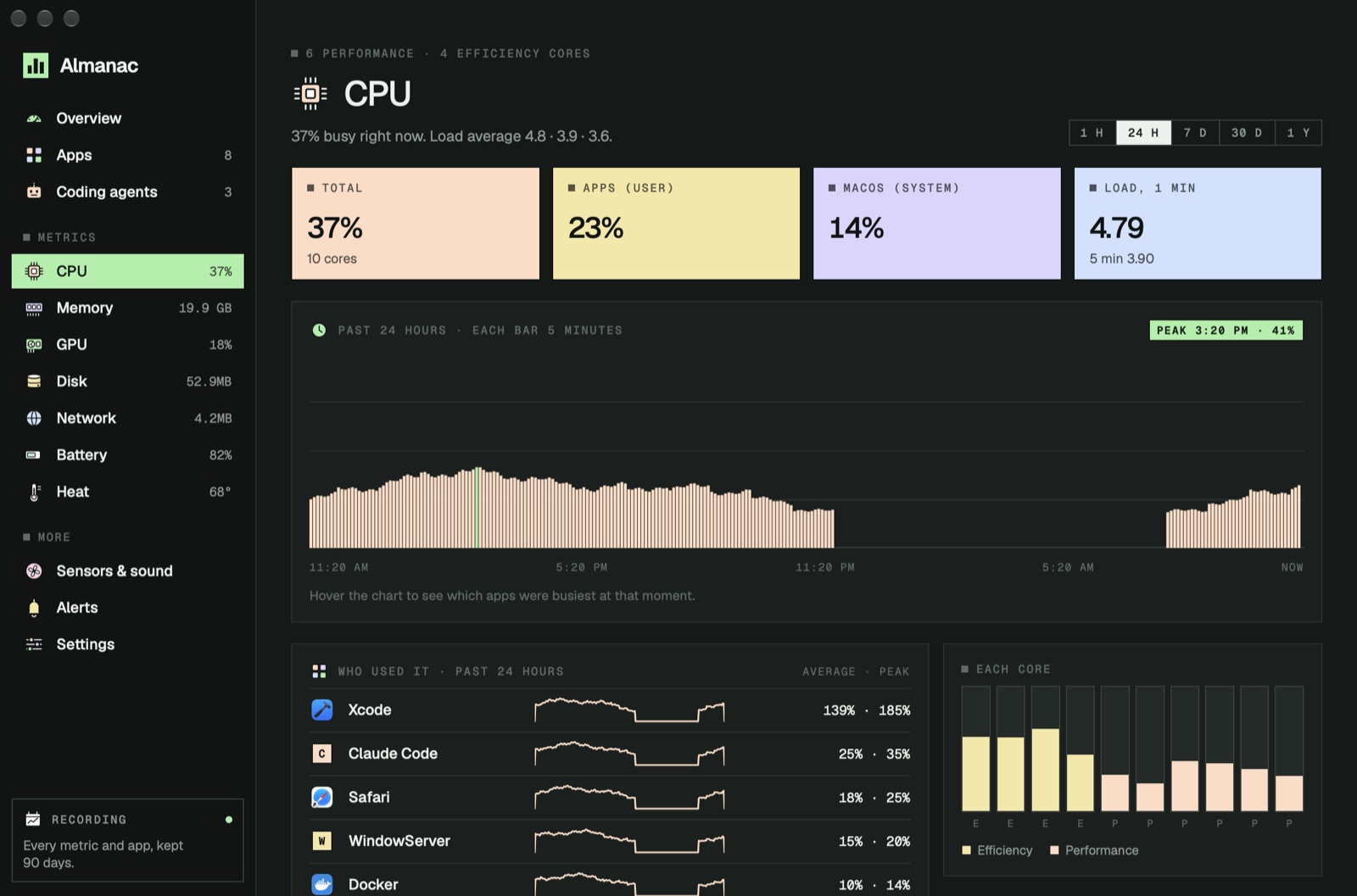Viewport: 1357px width, 896px height.
Task: Click the green peak bar in chart
Action: tap(477, 507)
